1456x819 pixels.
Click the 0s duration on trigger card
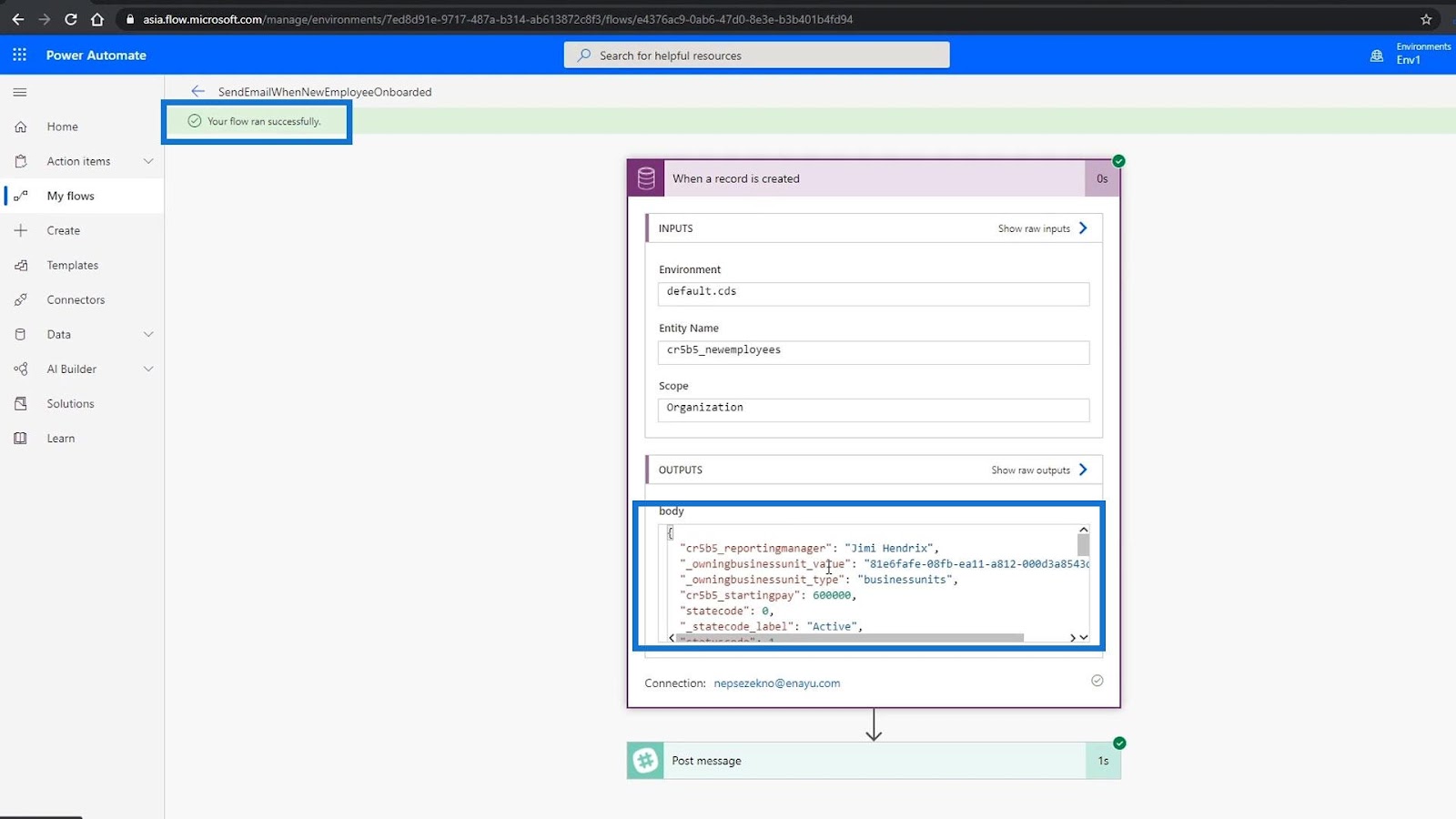tap(1102, 178)
